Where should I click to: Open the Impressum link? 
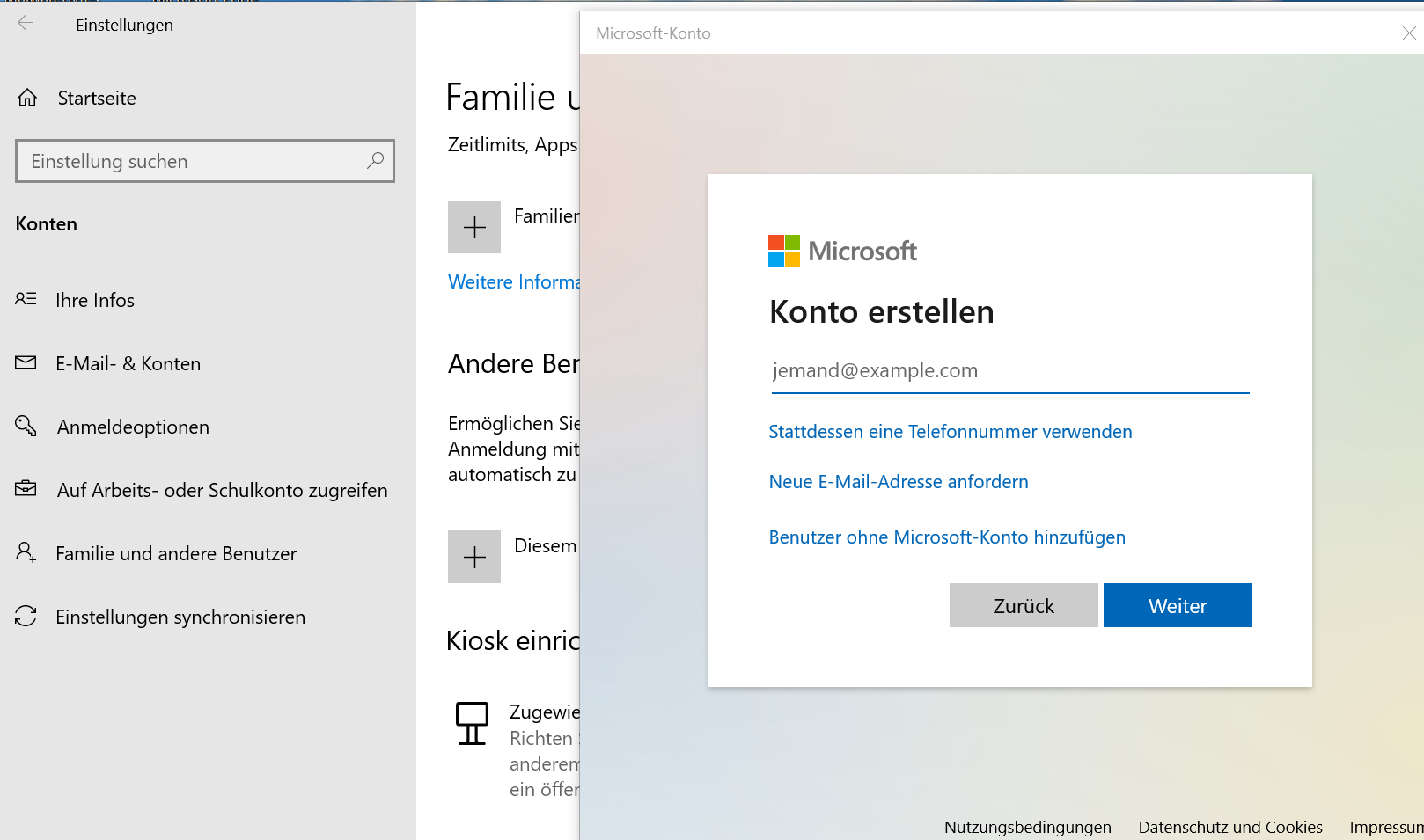click(x=1386, y=827)
